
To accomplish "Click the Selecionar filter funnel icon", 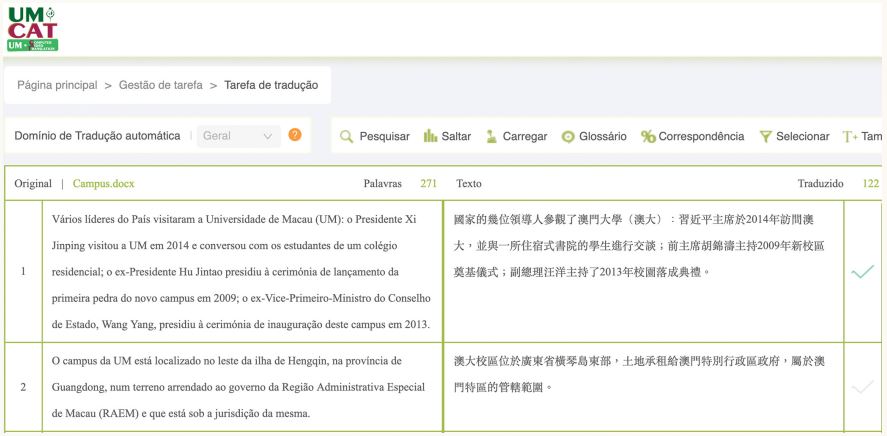I will pos(765,137).
